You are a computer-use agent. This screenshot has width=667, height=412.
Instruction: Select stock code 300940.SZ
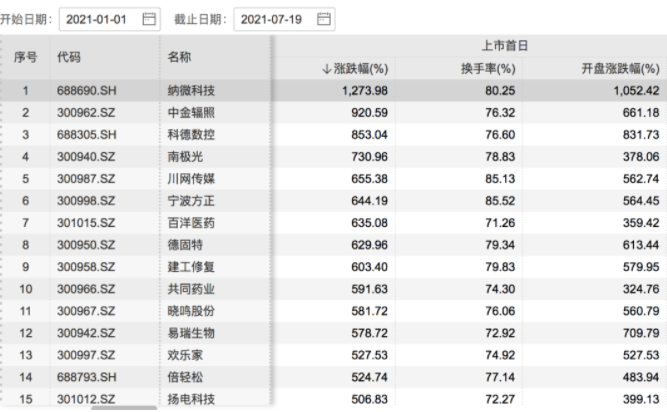86,157
